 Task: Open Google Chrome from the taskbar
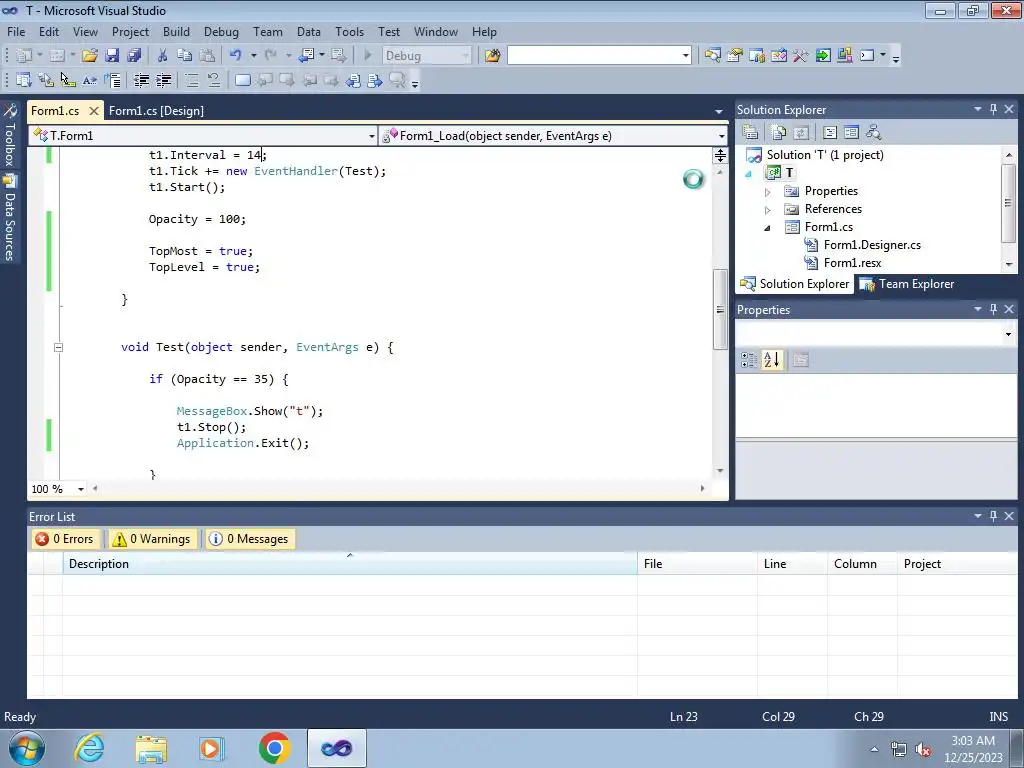[274, 748]
